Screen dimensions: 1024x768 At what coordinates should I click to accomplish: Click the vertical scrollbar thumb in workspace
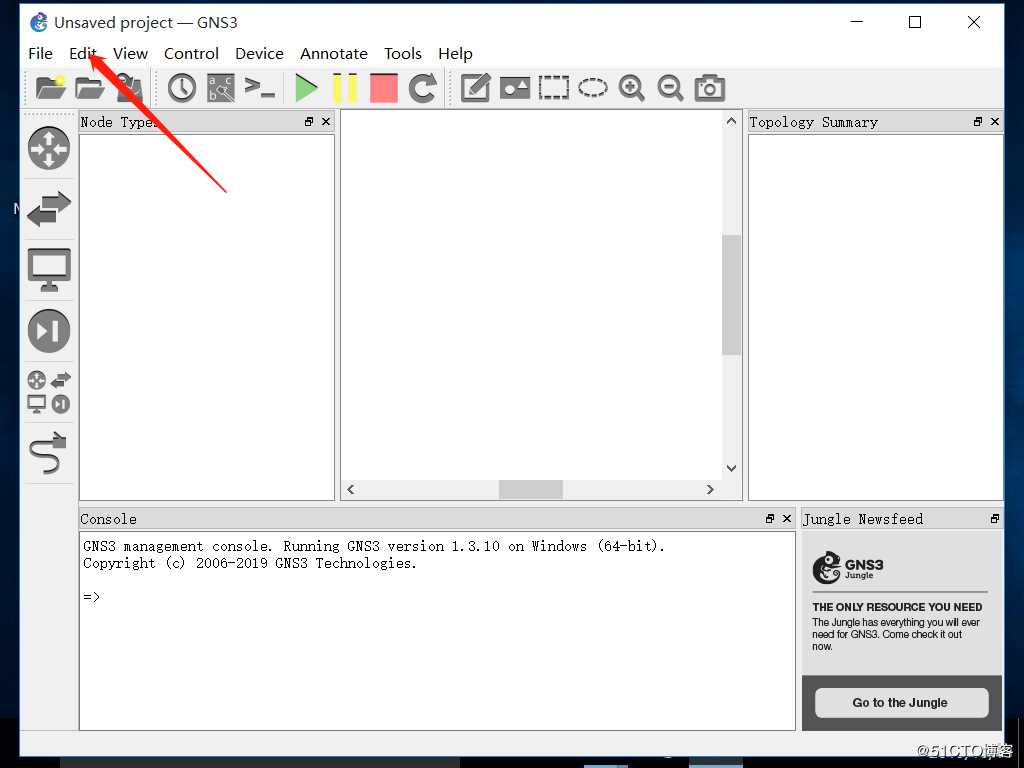(x=731, y=295)
